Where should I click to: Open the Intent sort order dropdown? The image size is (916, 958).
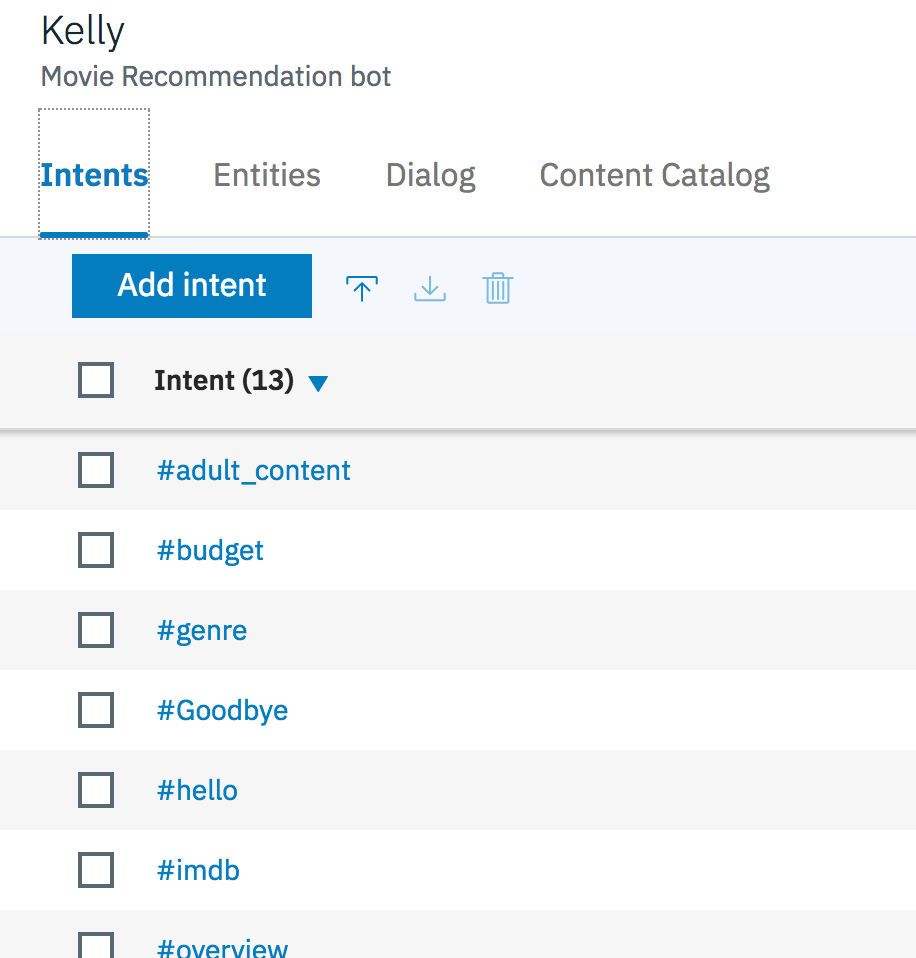click(x=318, y=381)
